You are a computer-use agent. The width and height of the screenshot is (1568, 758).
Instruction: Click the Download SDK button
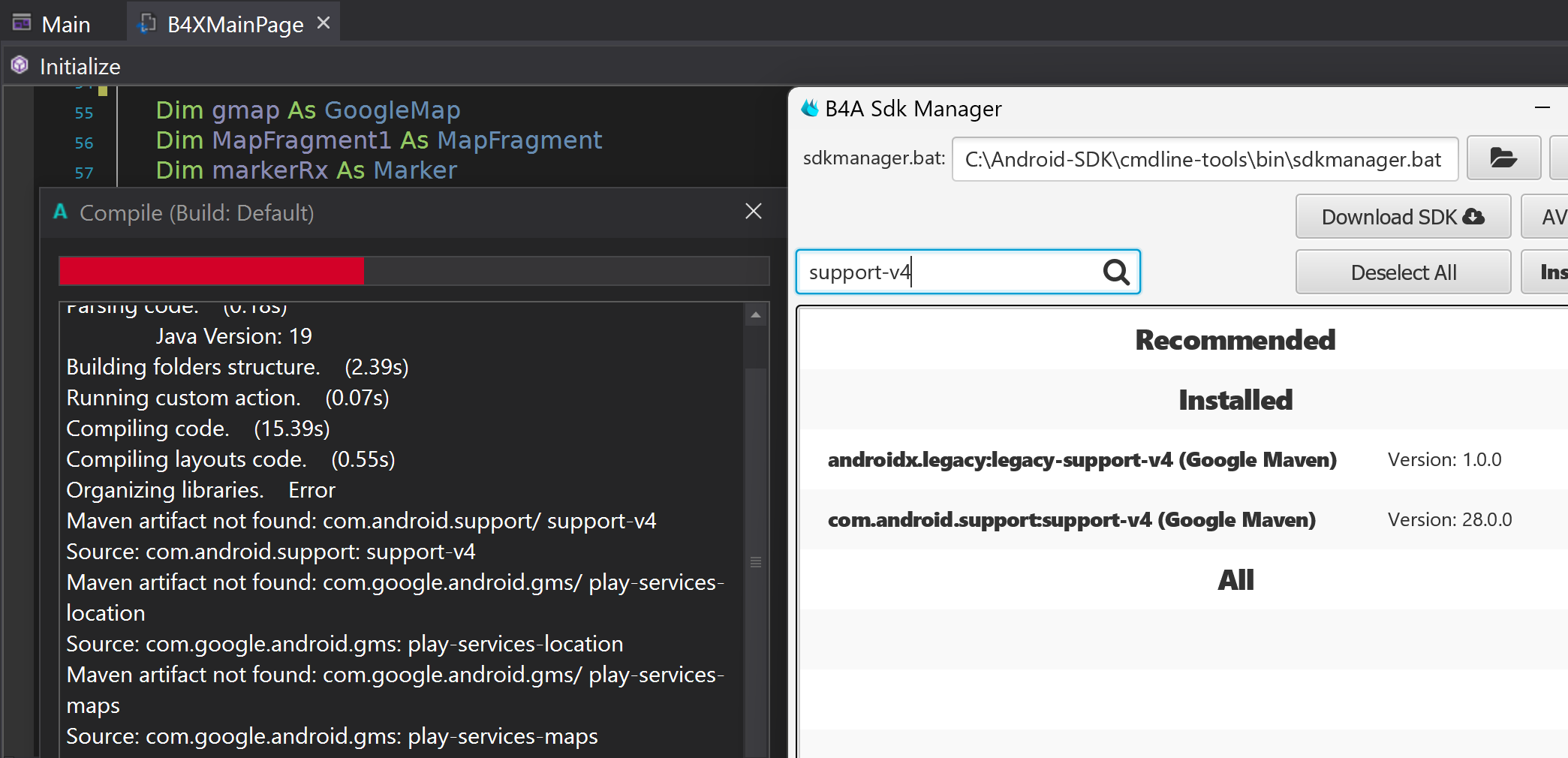[x=1402, y=217]
